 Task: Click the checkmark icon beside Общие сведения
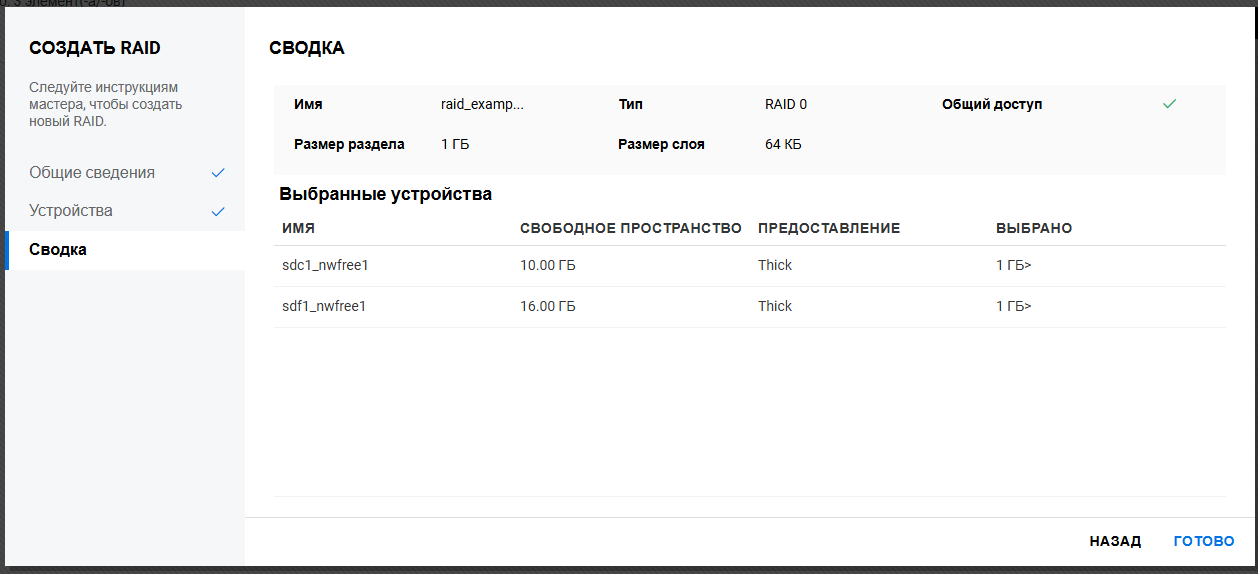(x=218, y=173)
